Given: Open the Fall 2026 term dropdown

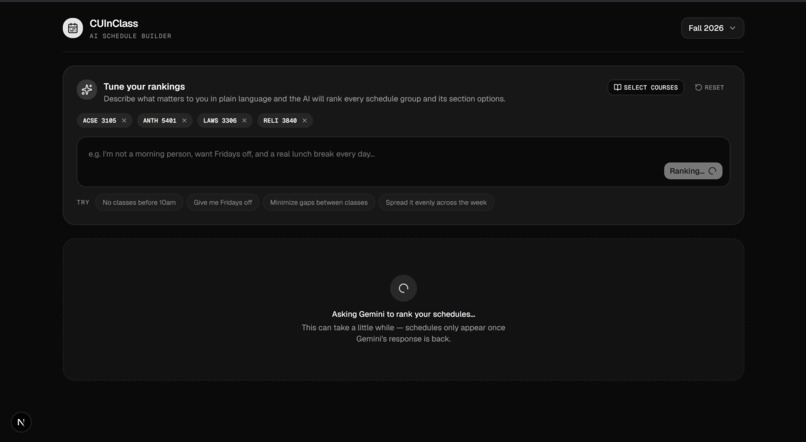Looking at the screenshot, I should pyautogui.click(x=712, y=28).
